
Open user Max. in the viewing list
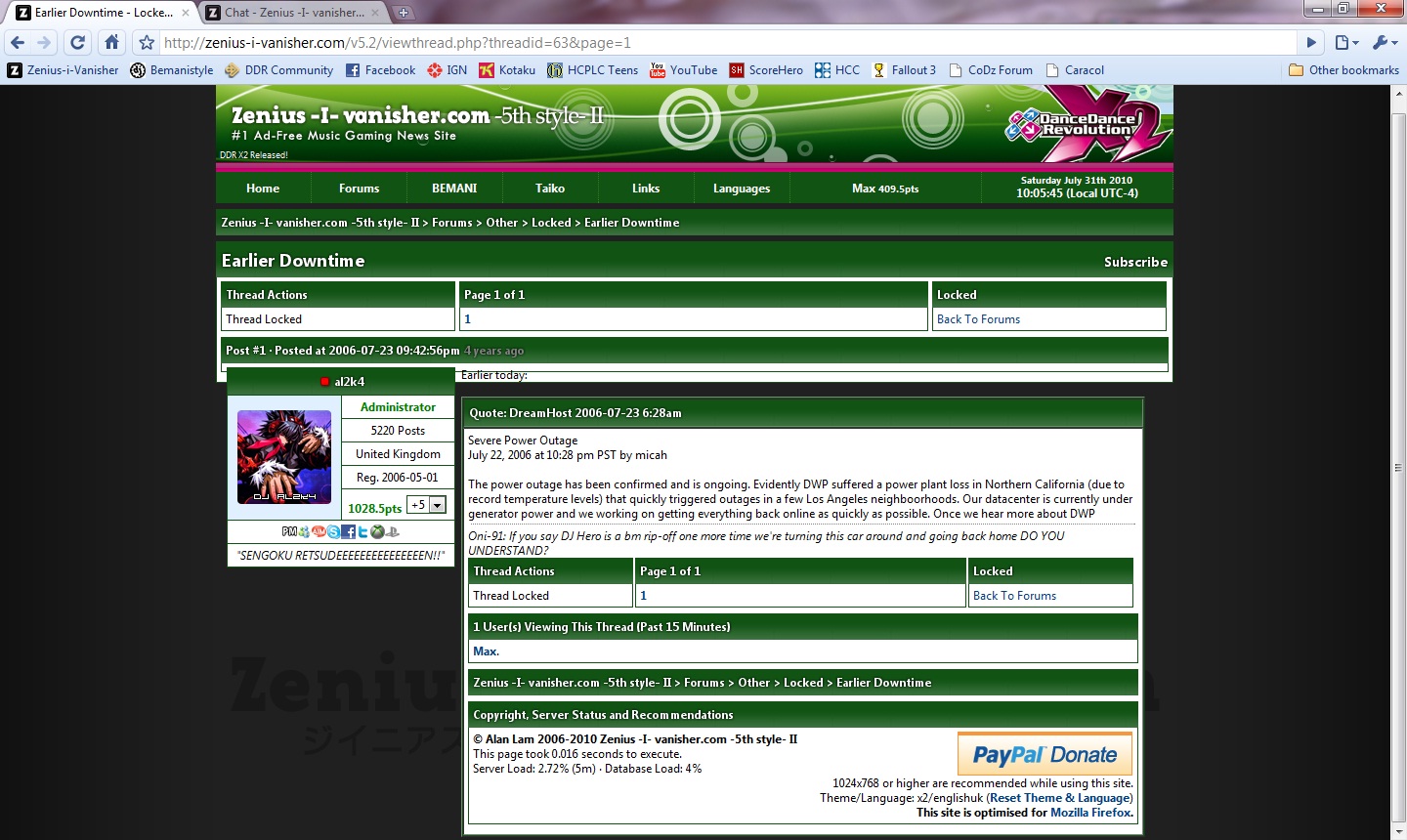[x=486, y=651]
